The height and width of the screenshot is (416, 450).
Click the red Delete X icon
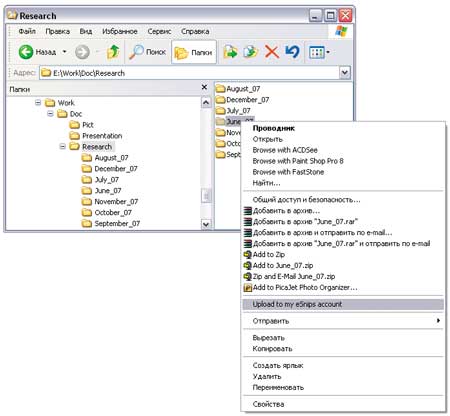272,52
